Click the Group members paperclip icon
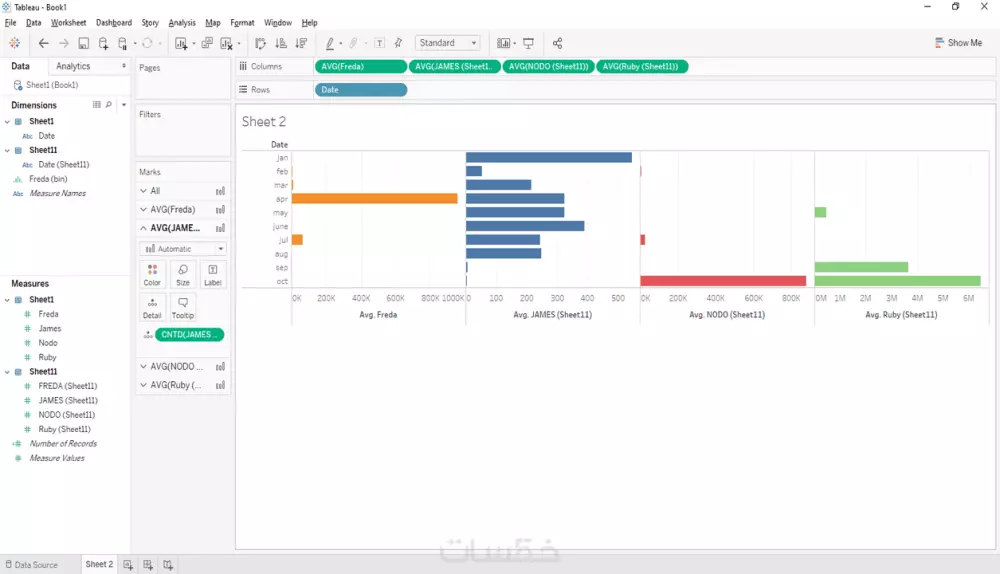 pyautogui.click(x=353, y=43)
